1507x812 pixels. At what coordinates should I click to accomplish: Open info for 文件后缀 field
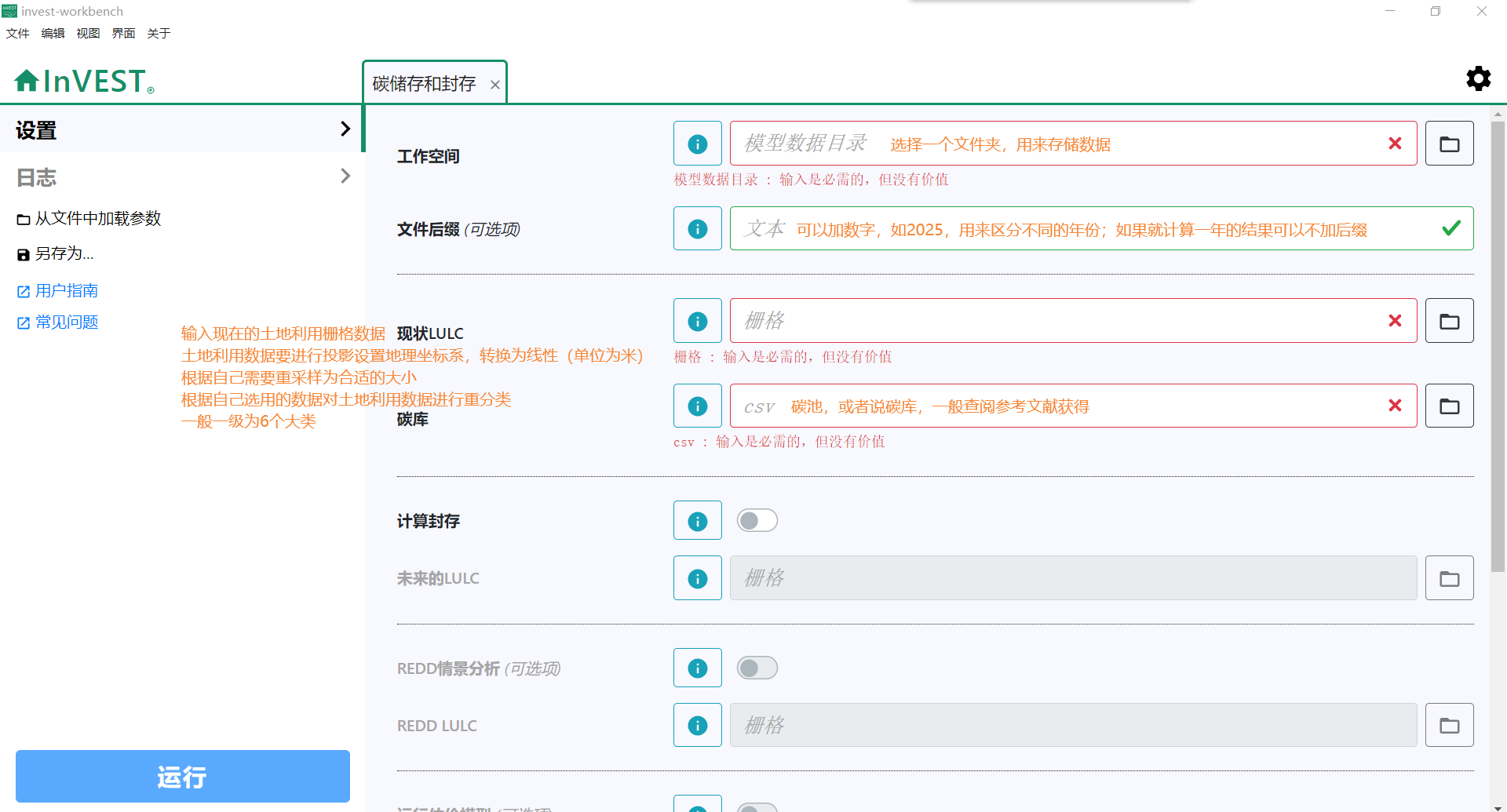pos(697,228)
